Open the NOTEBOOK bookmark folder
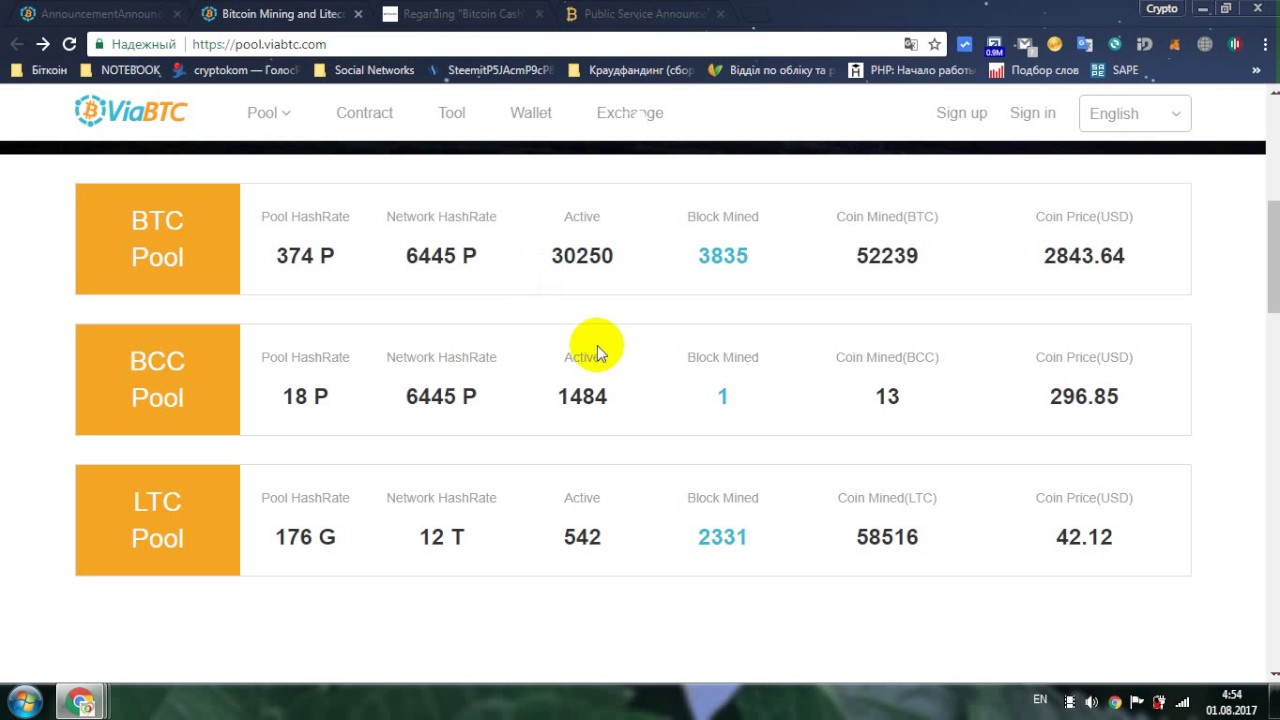The width and height of the screenshot is (1280, 720). [119, 70]
